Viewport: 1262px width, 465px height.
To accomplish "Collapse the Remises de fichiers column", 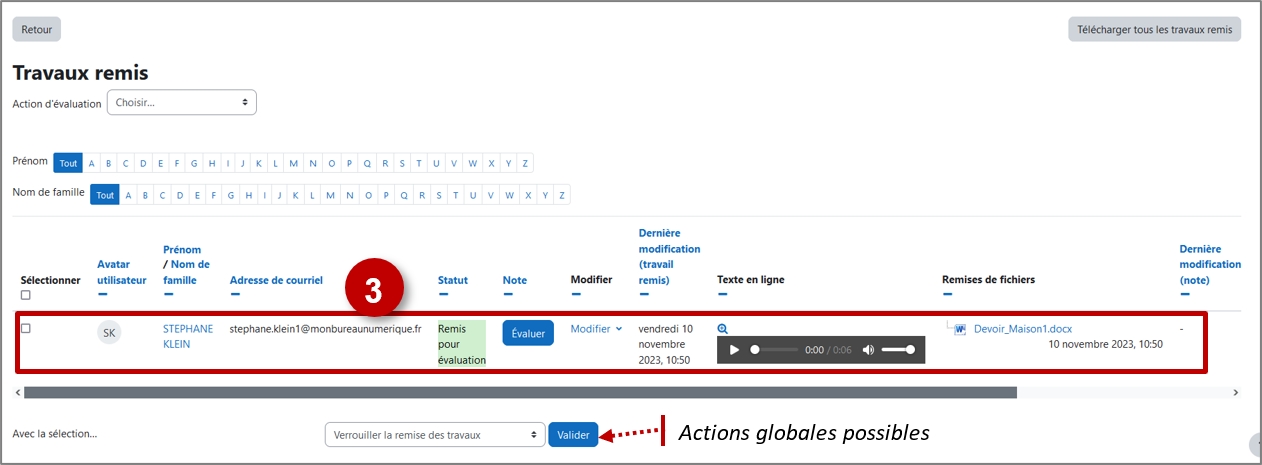I will (947, 295).
